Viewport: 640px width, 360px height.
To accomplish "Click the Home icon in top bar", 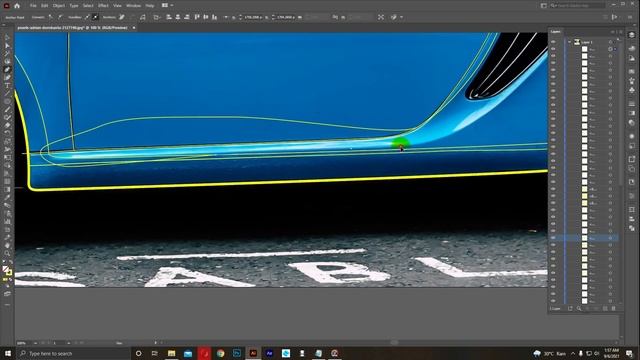I will (x=17, y=6).
